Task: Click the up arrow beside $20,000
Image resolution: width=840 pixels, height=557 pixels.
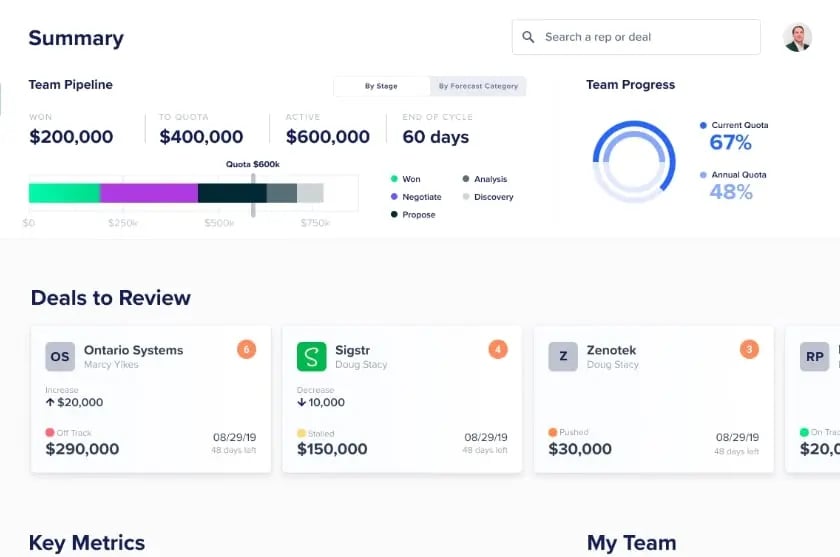Action: pos(50,402)
